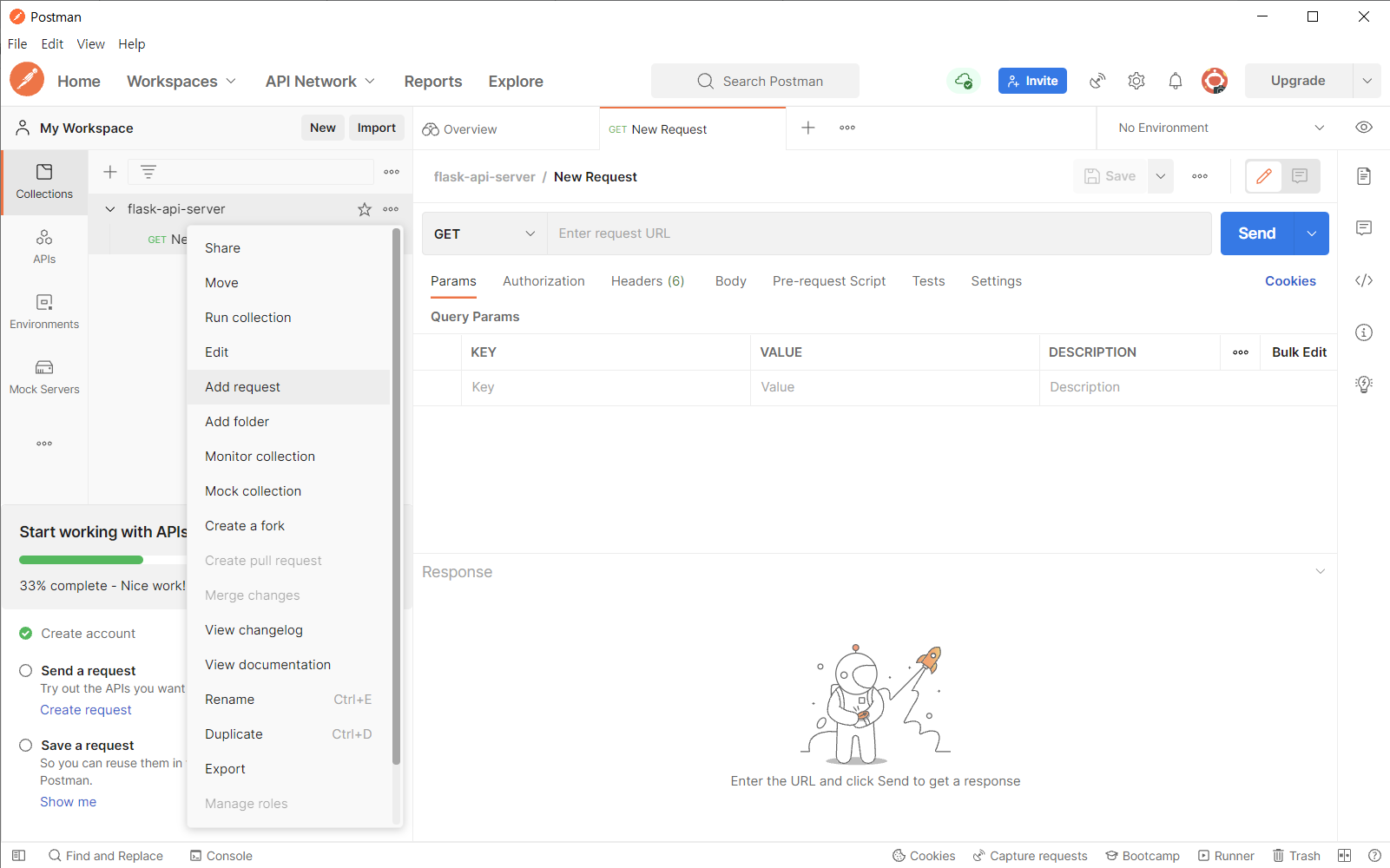Open the GET method dropdown
Screen dimensions: 1390x868
click(x=484, y=233)
